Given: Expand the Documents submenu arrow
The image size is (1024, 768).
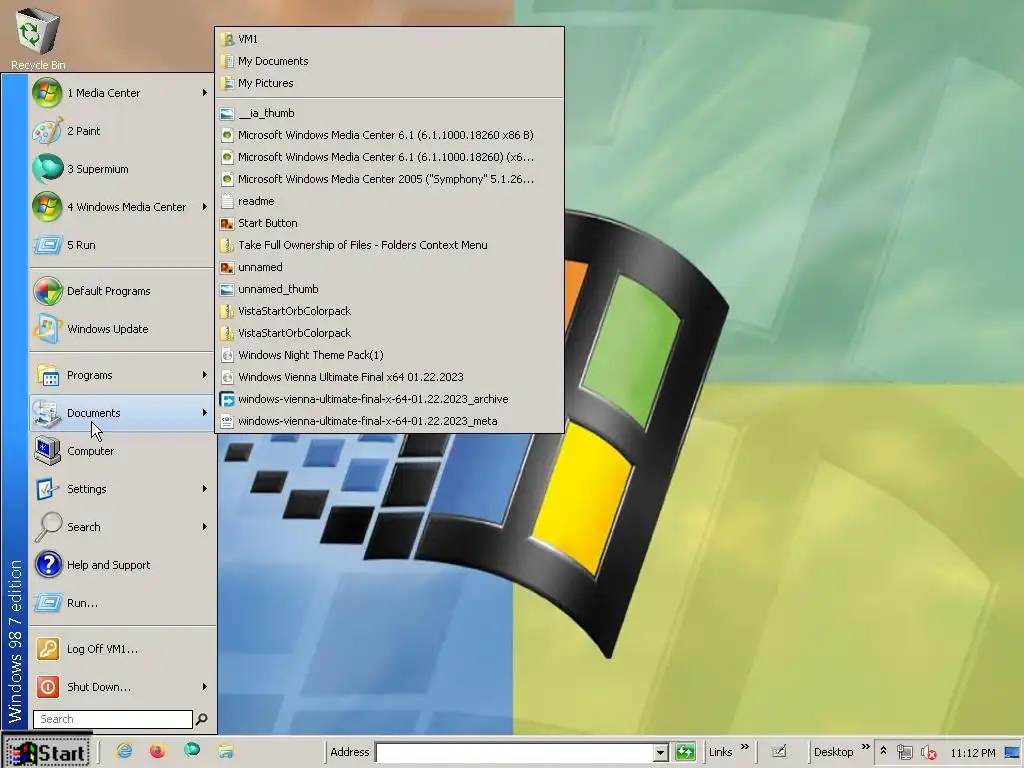Looking at the screenshot, I should pyautogui.click(x=204, y=413).
